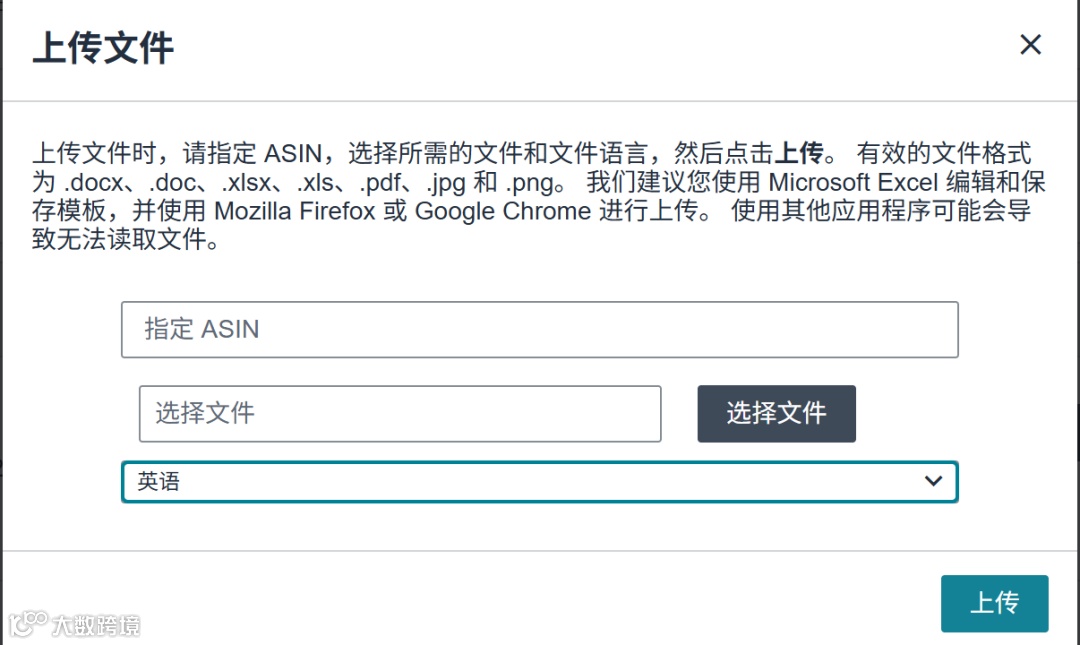This screenshot has width=1080, height=645.
Task: Click the teal 上传 button
Action: (x=994, y=603)
